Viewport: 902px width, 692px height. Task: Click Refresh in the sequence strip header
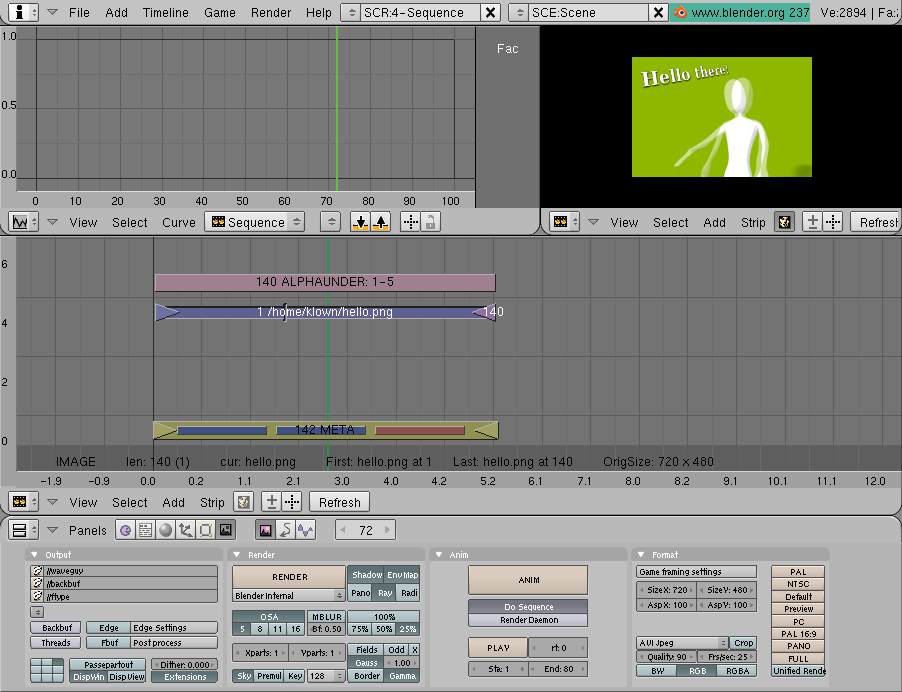click(339, 502)
